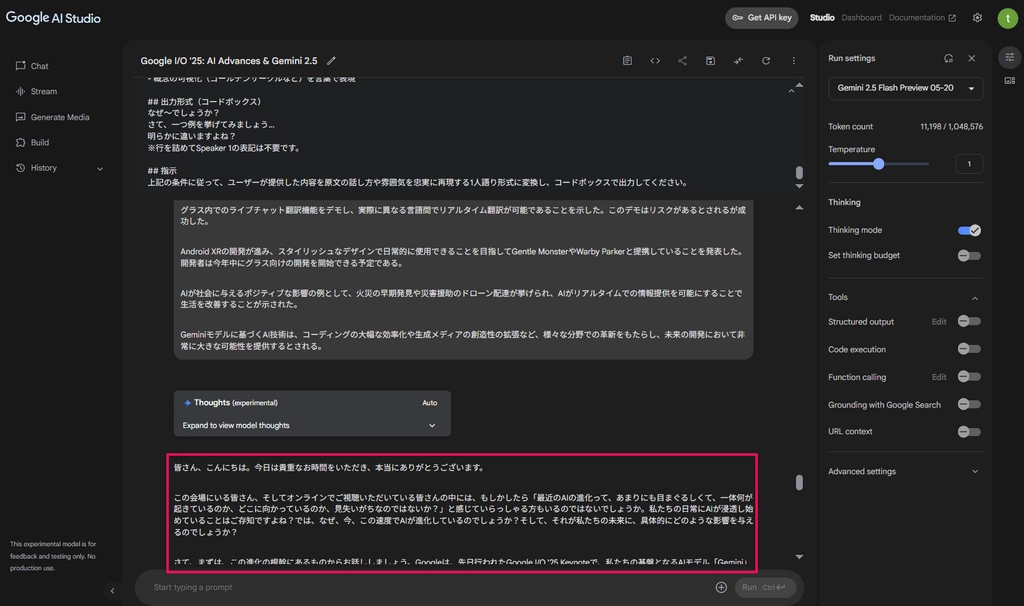Click the prompt gallery icon on right rail
The image size is (1024, 606).
1010,80
